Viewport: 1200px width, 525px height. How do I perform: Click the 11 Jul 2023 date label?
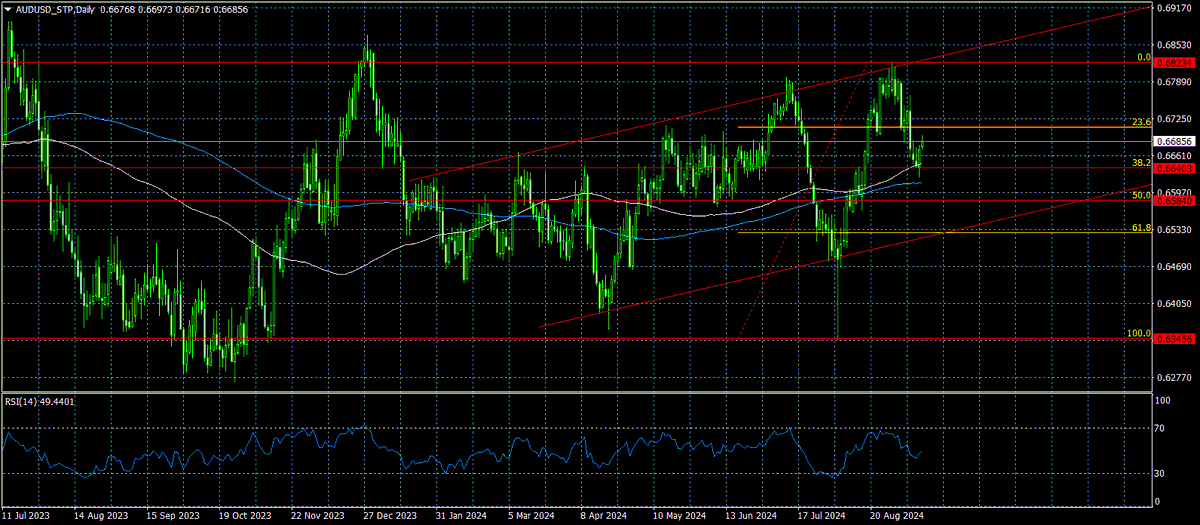24,517
